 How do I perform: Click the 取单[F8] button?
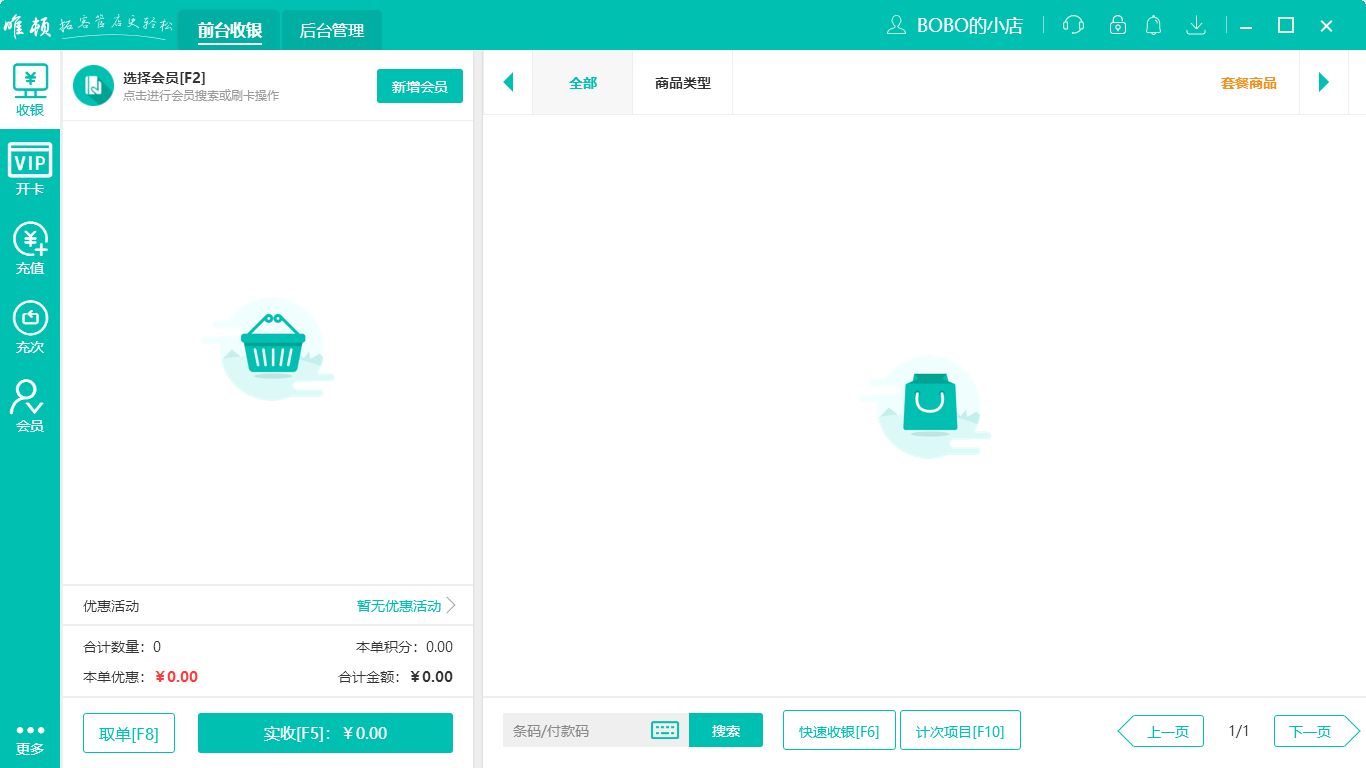(129, 733)
